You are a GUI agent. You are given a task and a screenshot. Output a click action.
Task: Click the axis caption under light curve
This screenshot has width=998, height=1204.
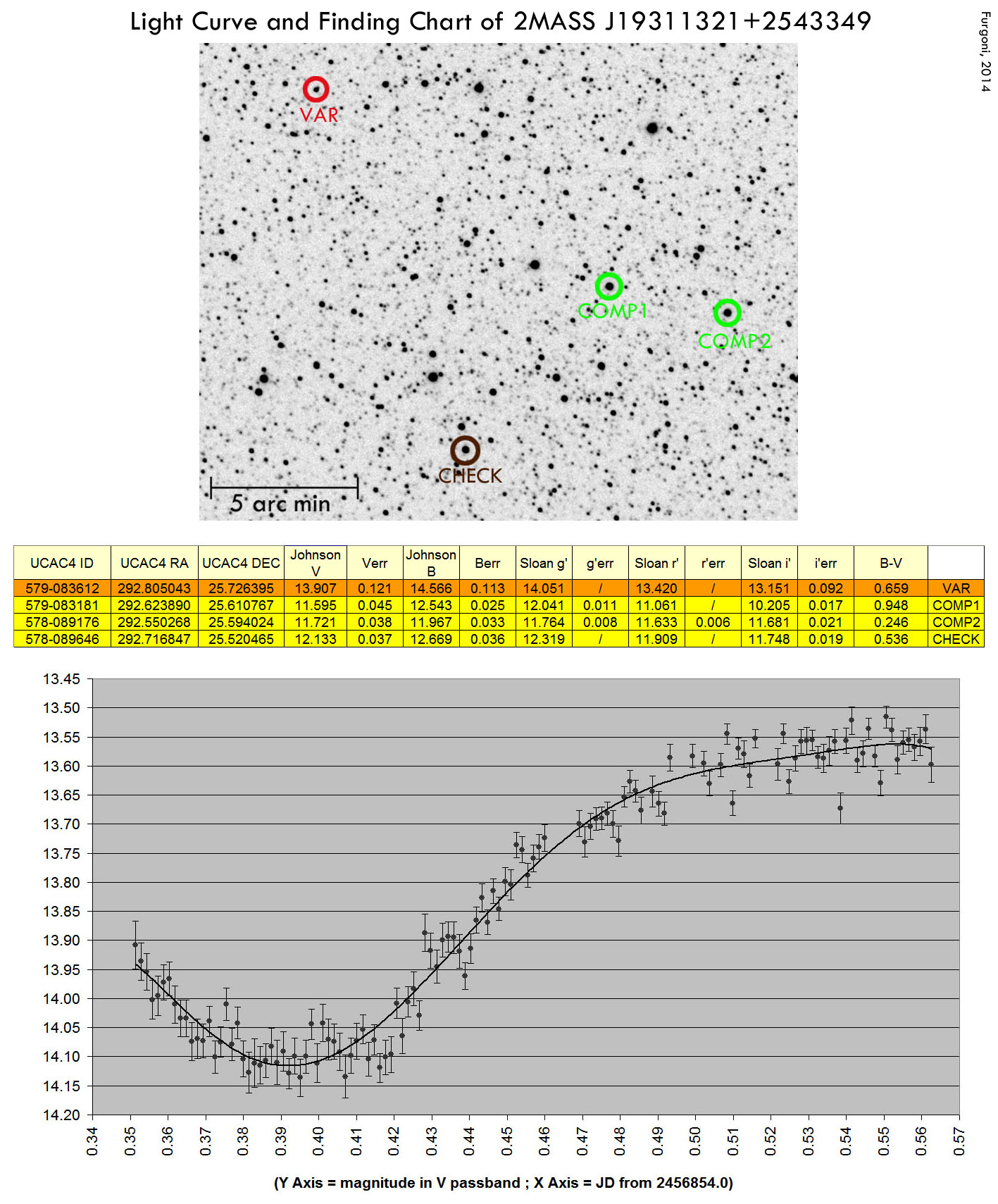(503, 1183)
